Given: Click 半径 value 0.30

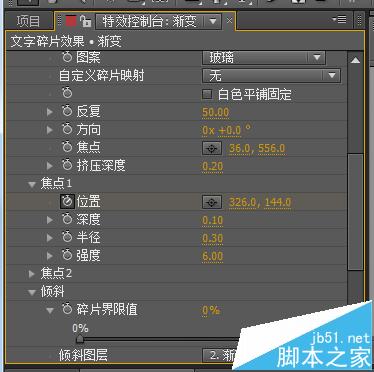Looking at the screenshot, I should point(212,238).
